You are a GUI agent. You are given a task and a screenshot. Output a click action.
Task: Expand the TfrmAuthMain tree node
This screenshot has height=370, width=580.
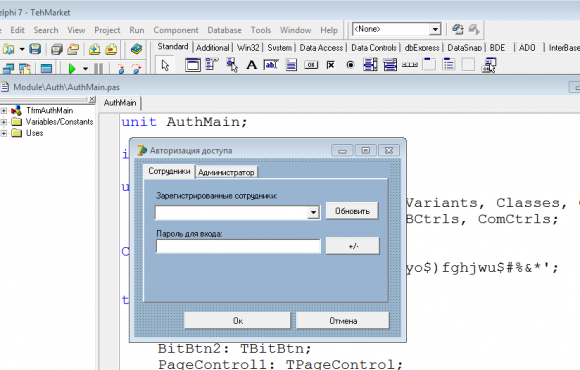(4, 111)
